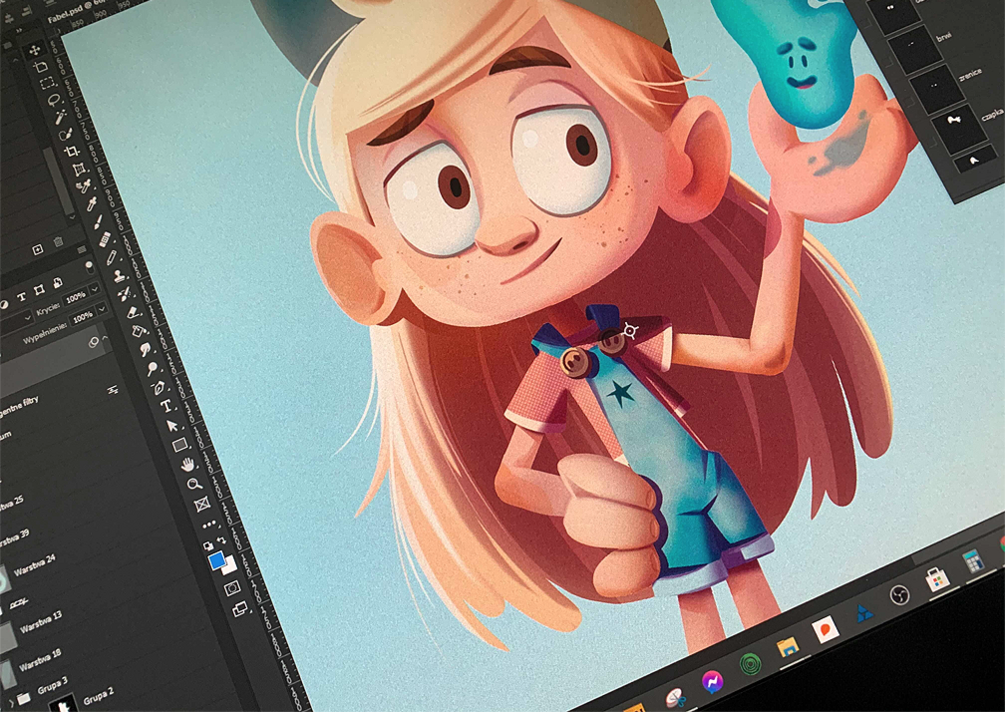Open the white background color picker

pos(231,567)
